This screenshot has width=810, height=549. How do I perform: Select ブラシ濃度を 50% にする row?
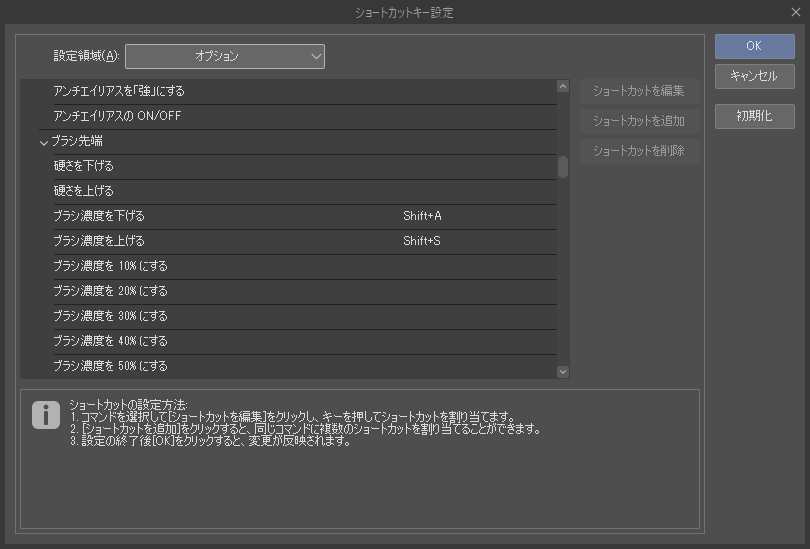[x=305, y=367]
